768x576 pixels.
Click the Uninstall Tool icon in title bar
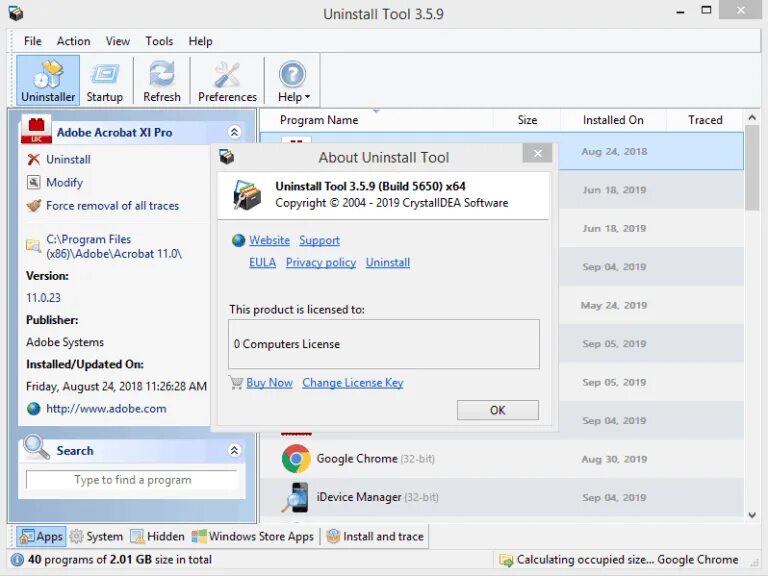tap(16, 13)
